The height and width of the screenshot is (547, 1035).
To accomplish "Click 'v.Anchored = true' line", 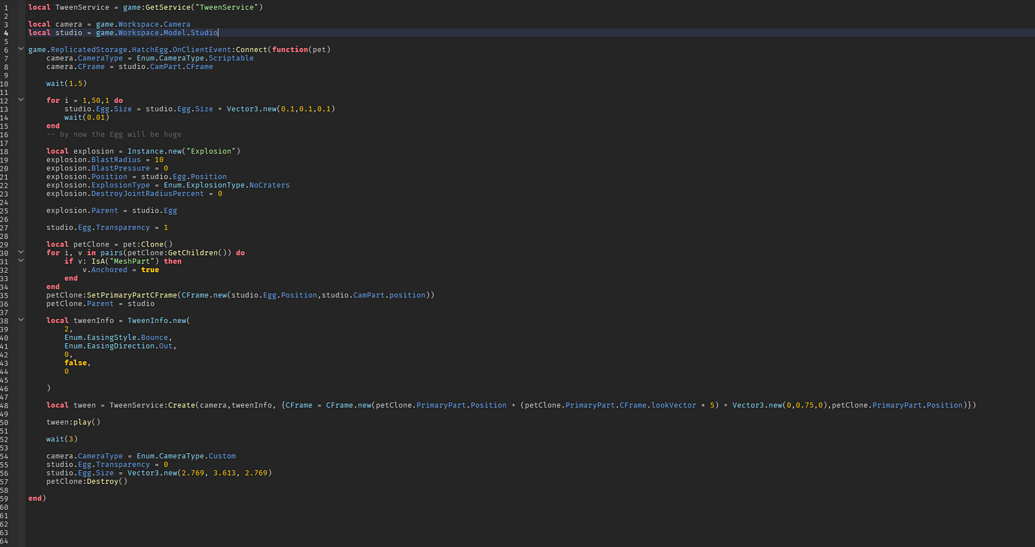I will tap(120, 270).
